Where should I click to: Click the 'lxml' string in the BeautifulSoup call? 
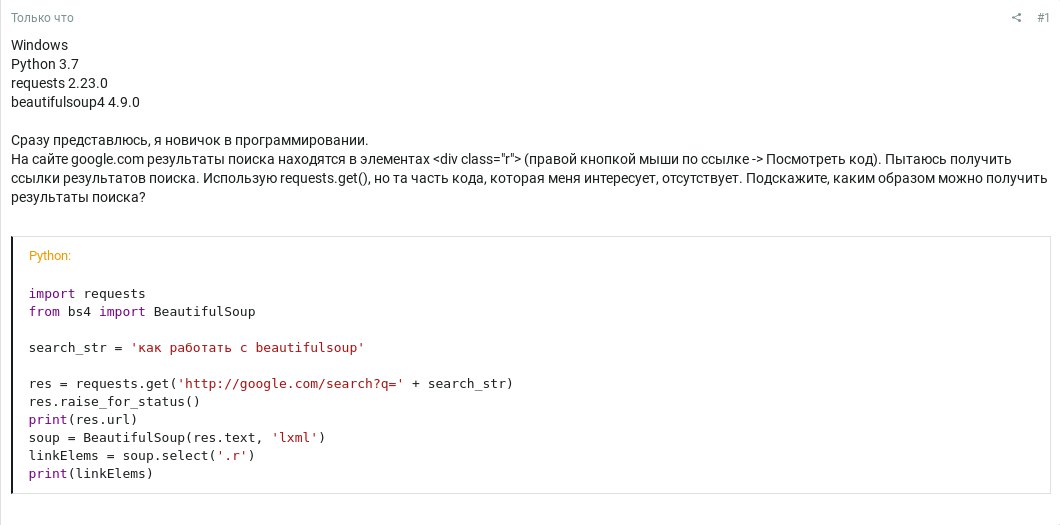tap(294, 438)
